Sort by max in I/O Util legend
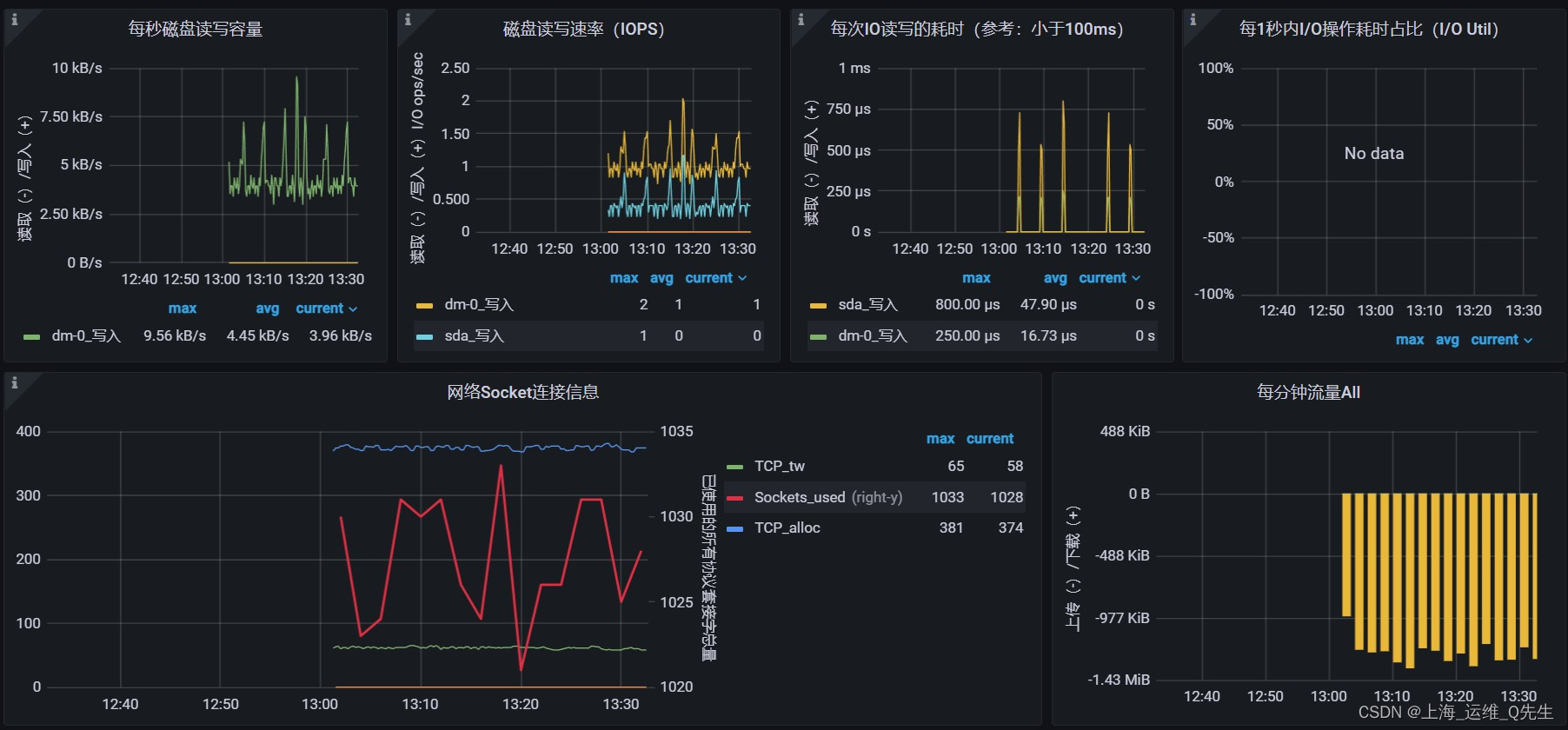This screenshot has height=730, width=1568. 1410,340
